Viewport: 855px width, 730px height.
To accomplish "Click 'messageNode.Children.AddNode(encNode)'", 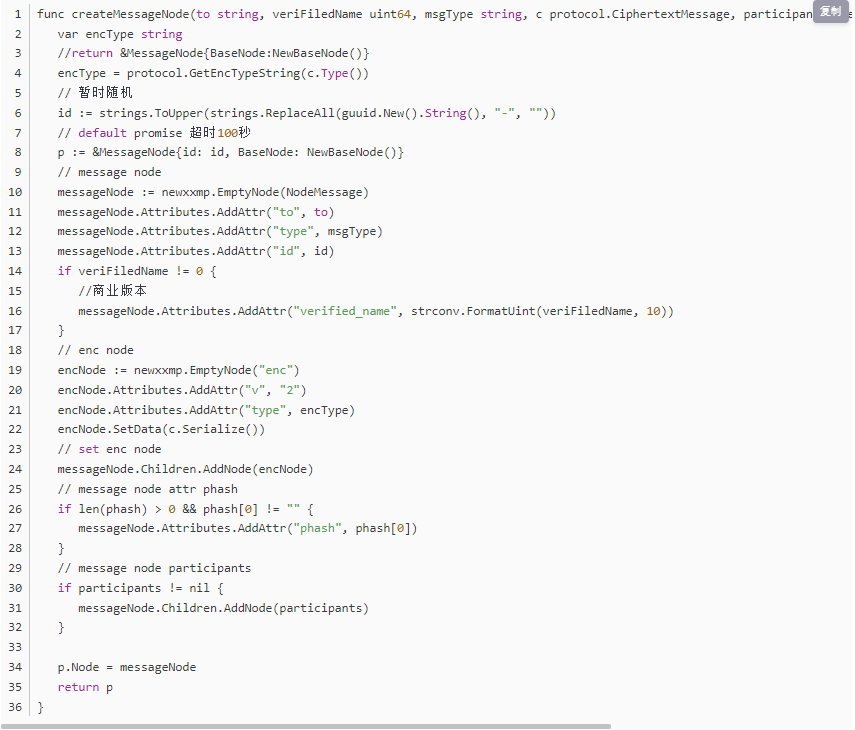I will pos(185,469).
